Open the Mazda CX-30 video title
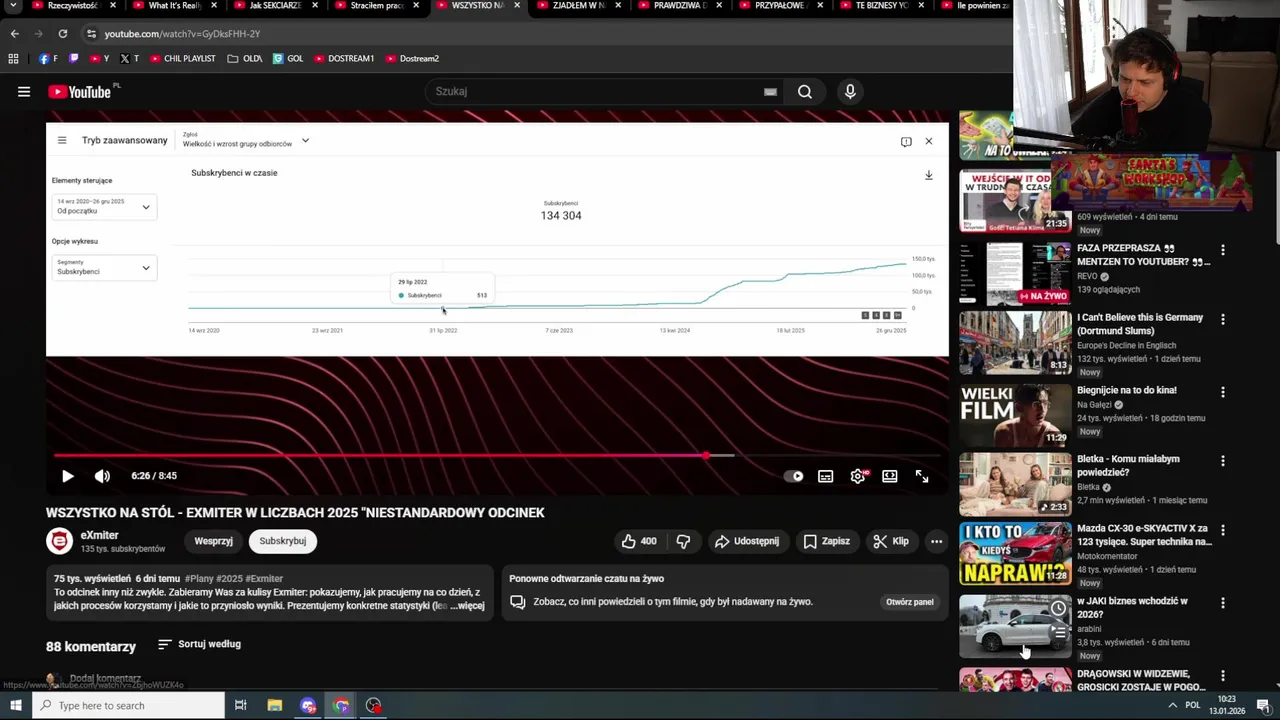The height and width of the screenshot is (720, 1280). pyautogui.click(x=1143, y=535)
